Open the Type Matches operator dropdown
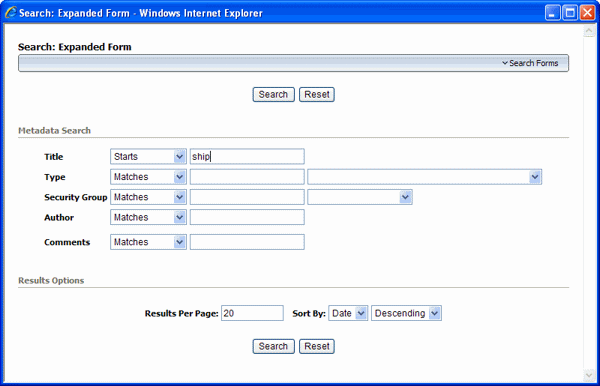Screen dimensions: 600x386 click(x=148, y=177)
